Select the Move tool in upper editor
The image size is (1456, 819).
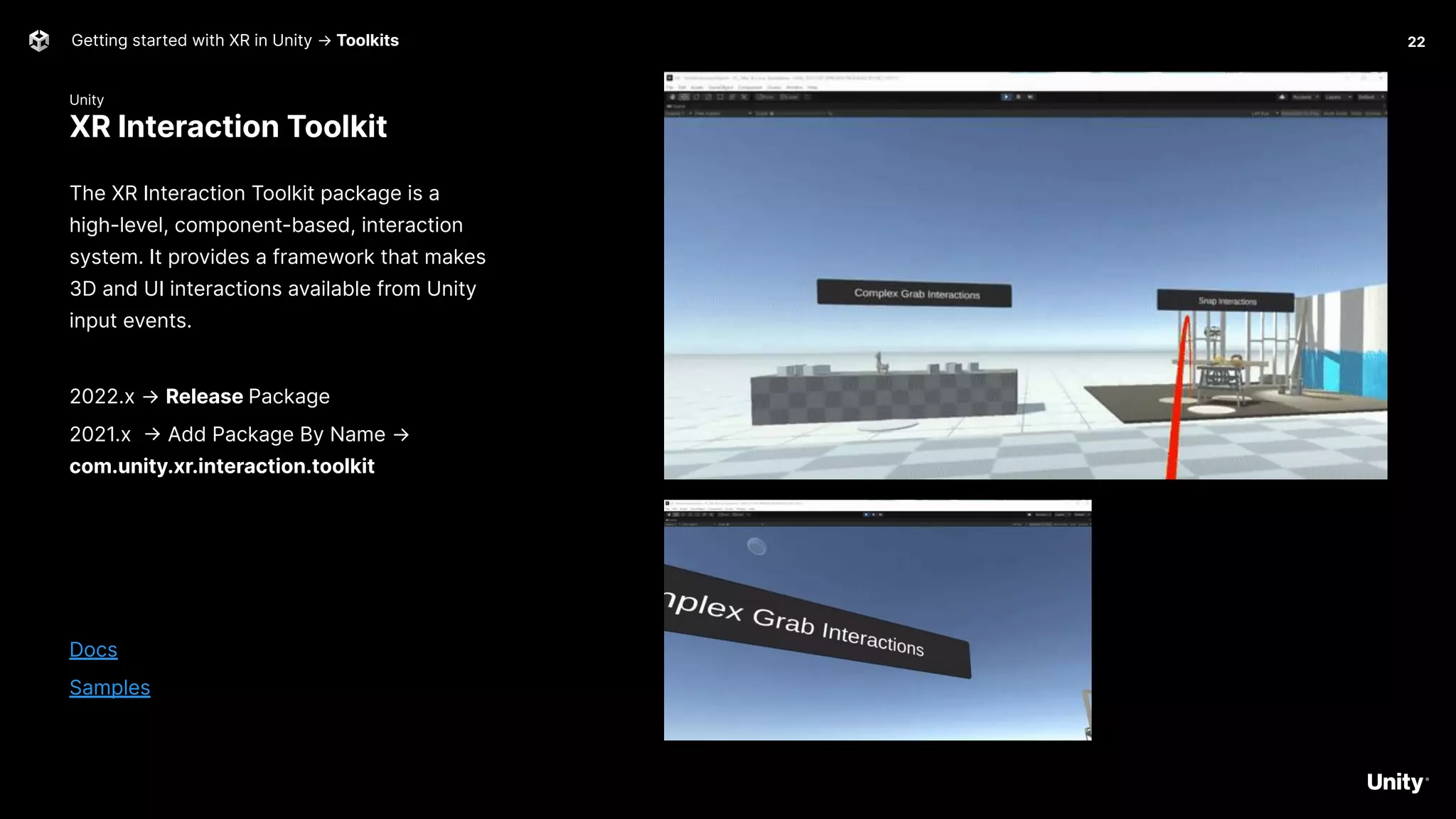[x=685, y=97]
